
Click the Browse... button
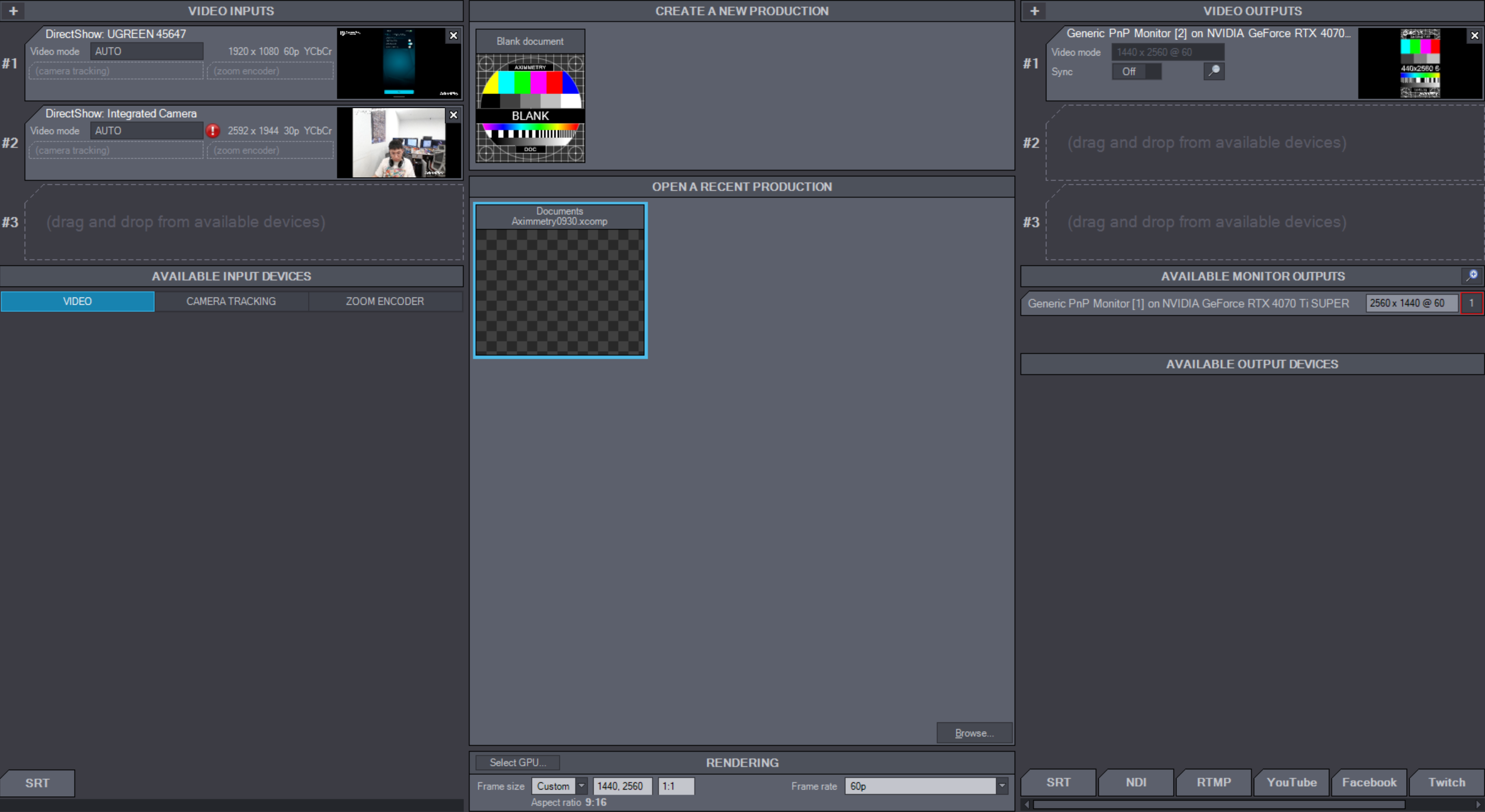click(x=974, y=733)
